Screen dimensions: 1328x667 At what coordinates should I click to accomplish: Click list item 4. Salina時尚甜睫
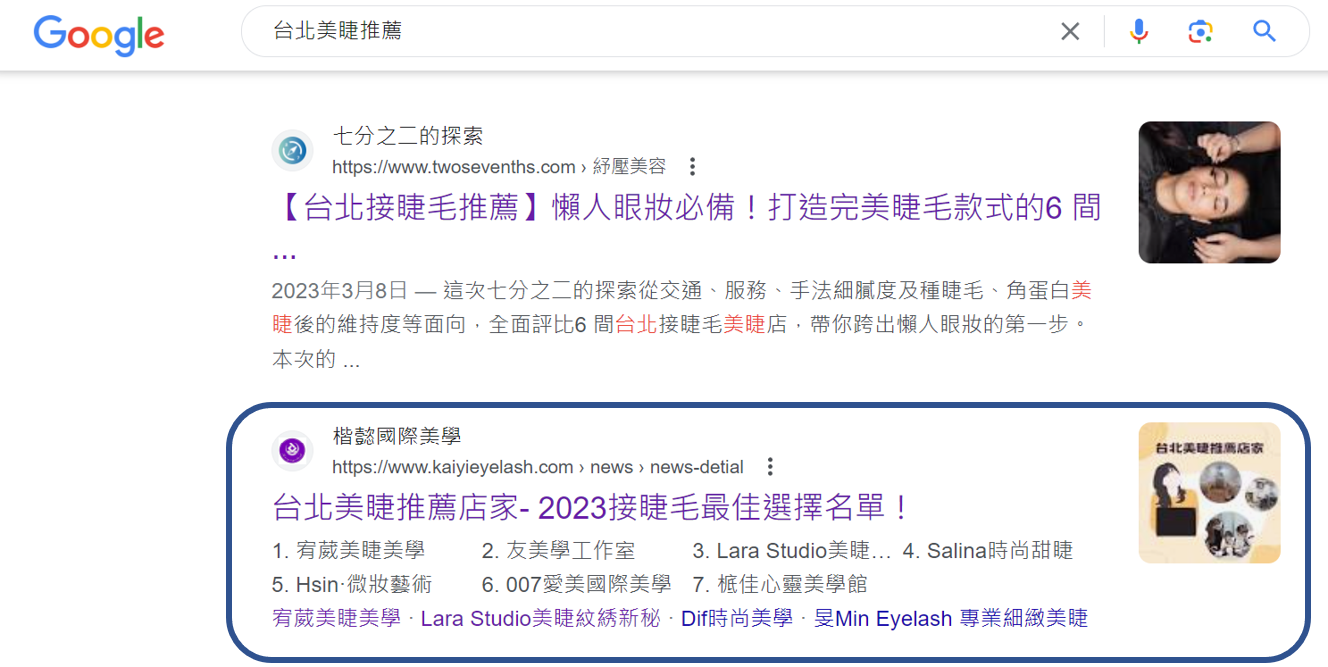(988, 551)
